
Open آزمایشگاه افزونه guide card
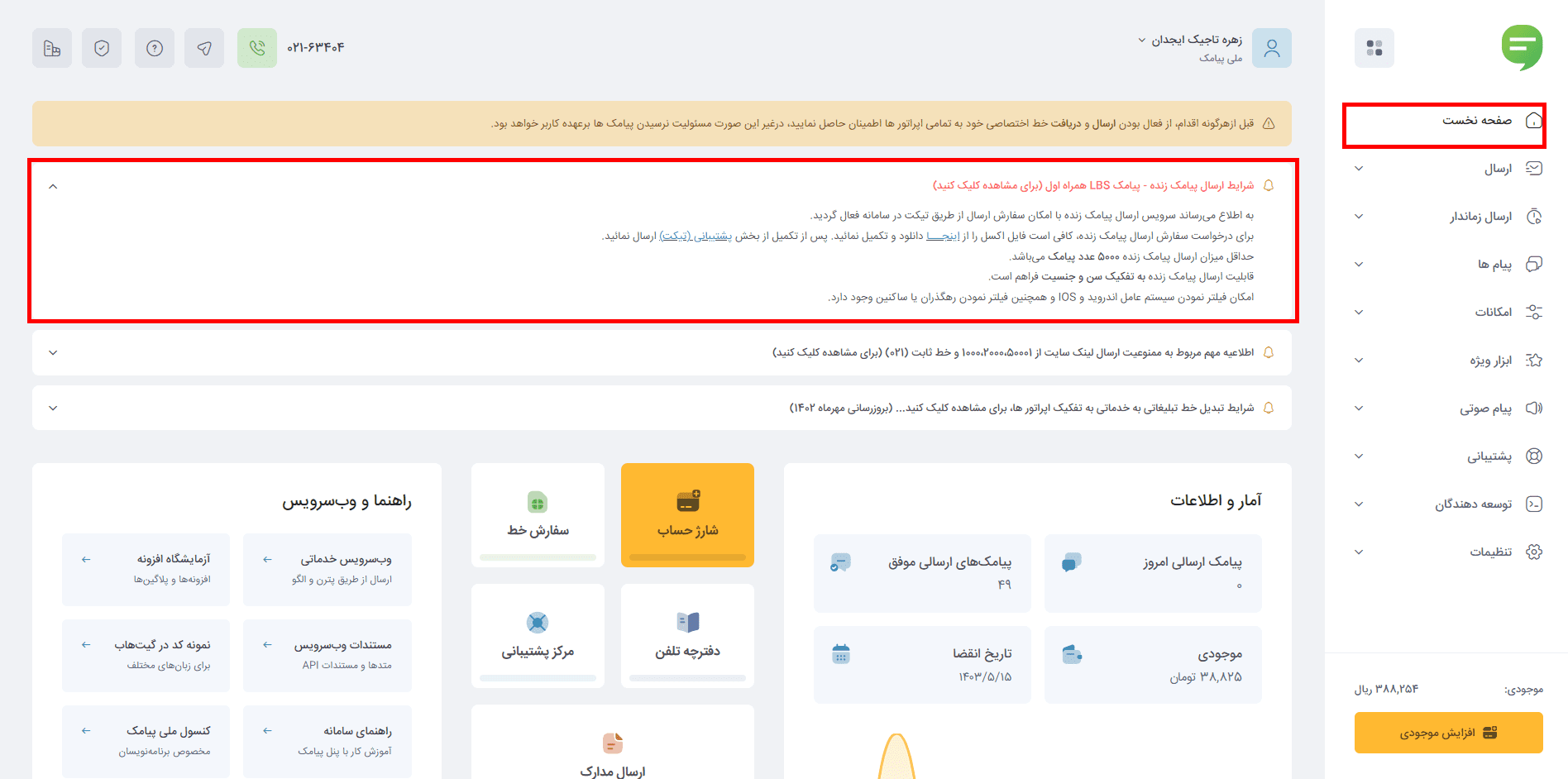click(x=146, y=569)
